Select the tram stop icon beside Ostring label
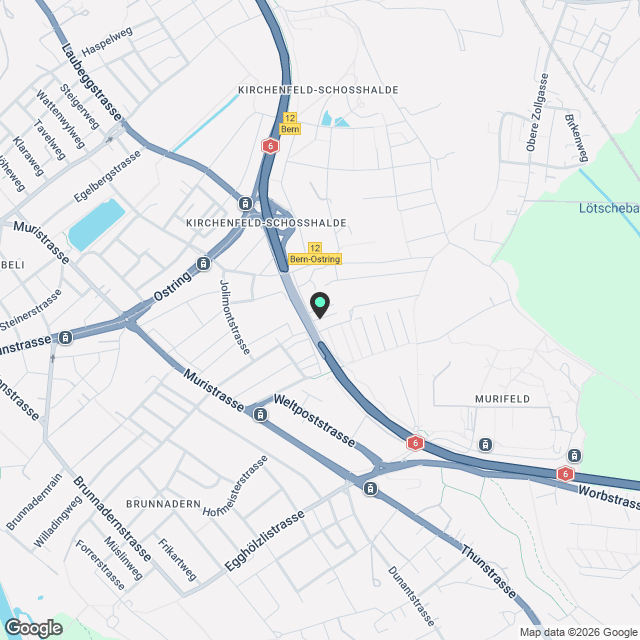This screenshot has width=640, height=640. pos(203,263)
